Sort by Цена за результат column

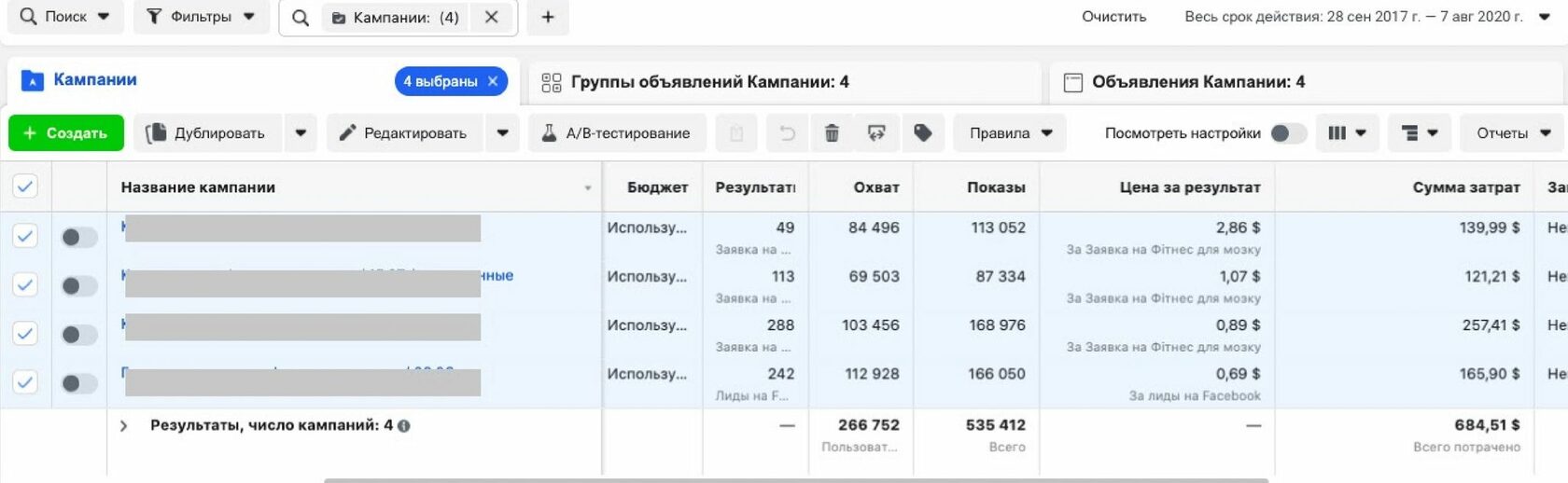point(1190,187)
